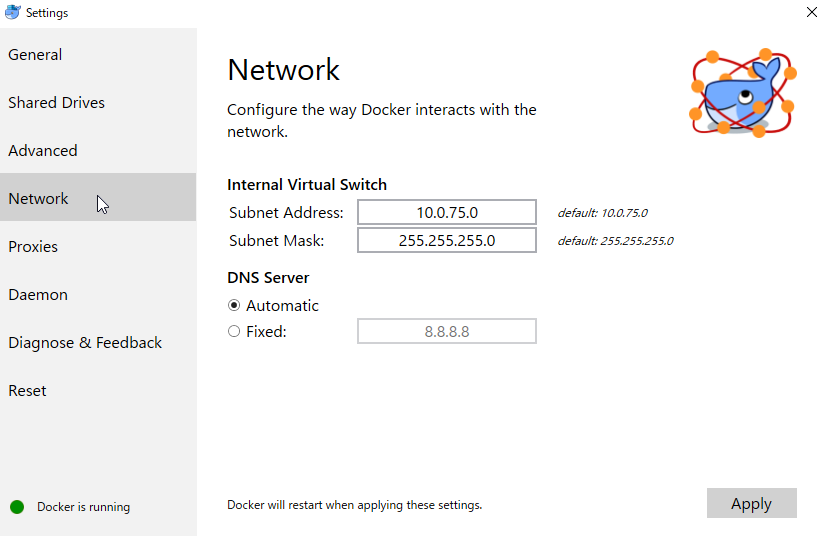825x536 pixels.
Task: Go to the Reset tab
Action: pos(27,391)
